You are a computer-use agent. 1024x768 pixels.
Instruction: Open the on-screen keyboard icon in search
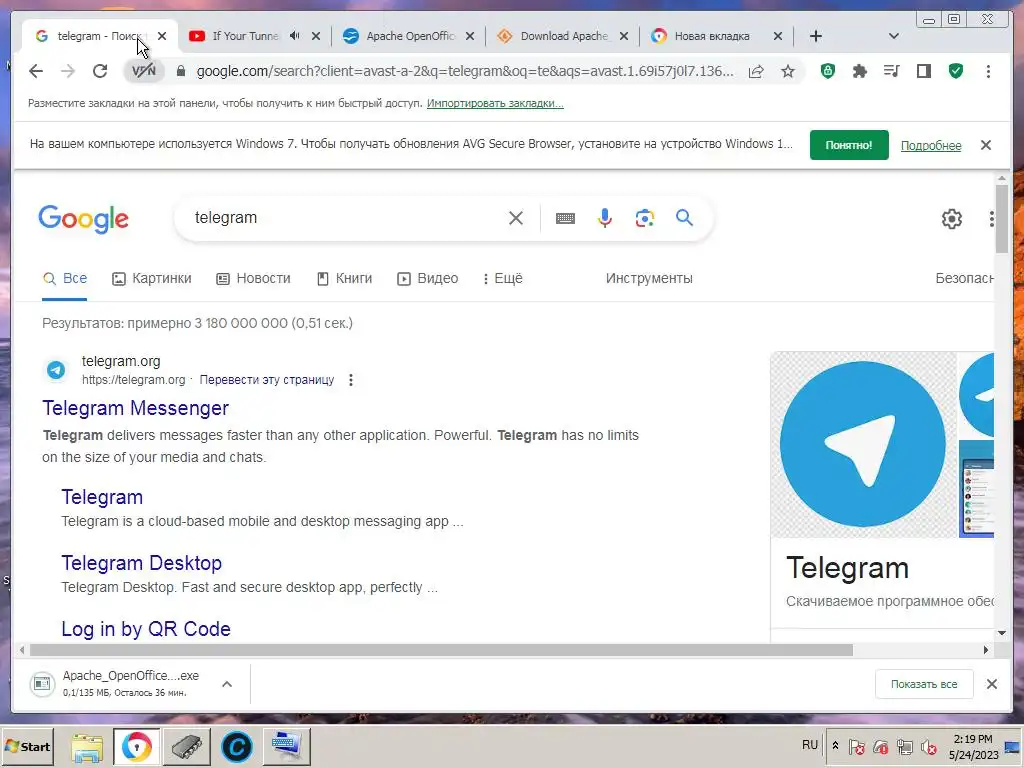[566, 218]
